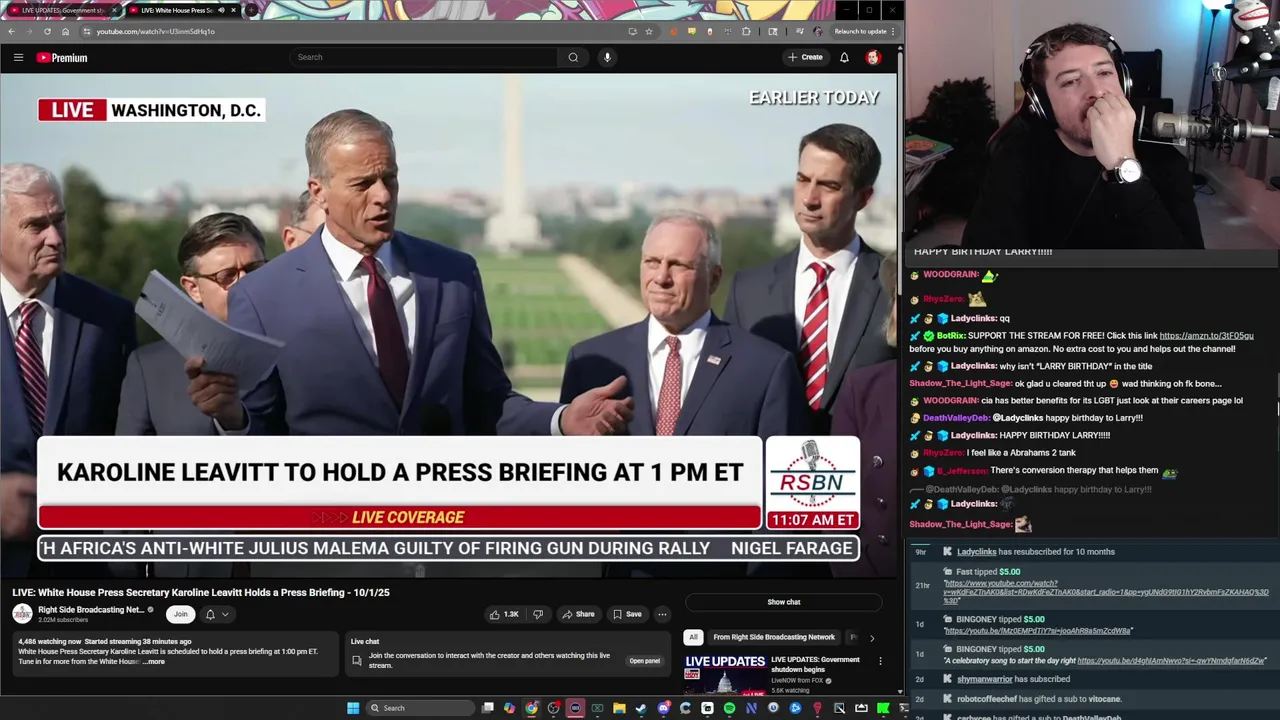Open the YouTube guide hamburger menu
Image resolution: width=1280 pixels, height=720 pixels.
click(x=18, y=58)
